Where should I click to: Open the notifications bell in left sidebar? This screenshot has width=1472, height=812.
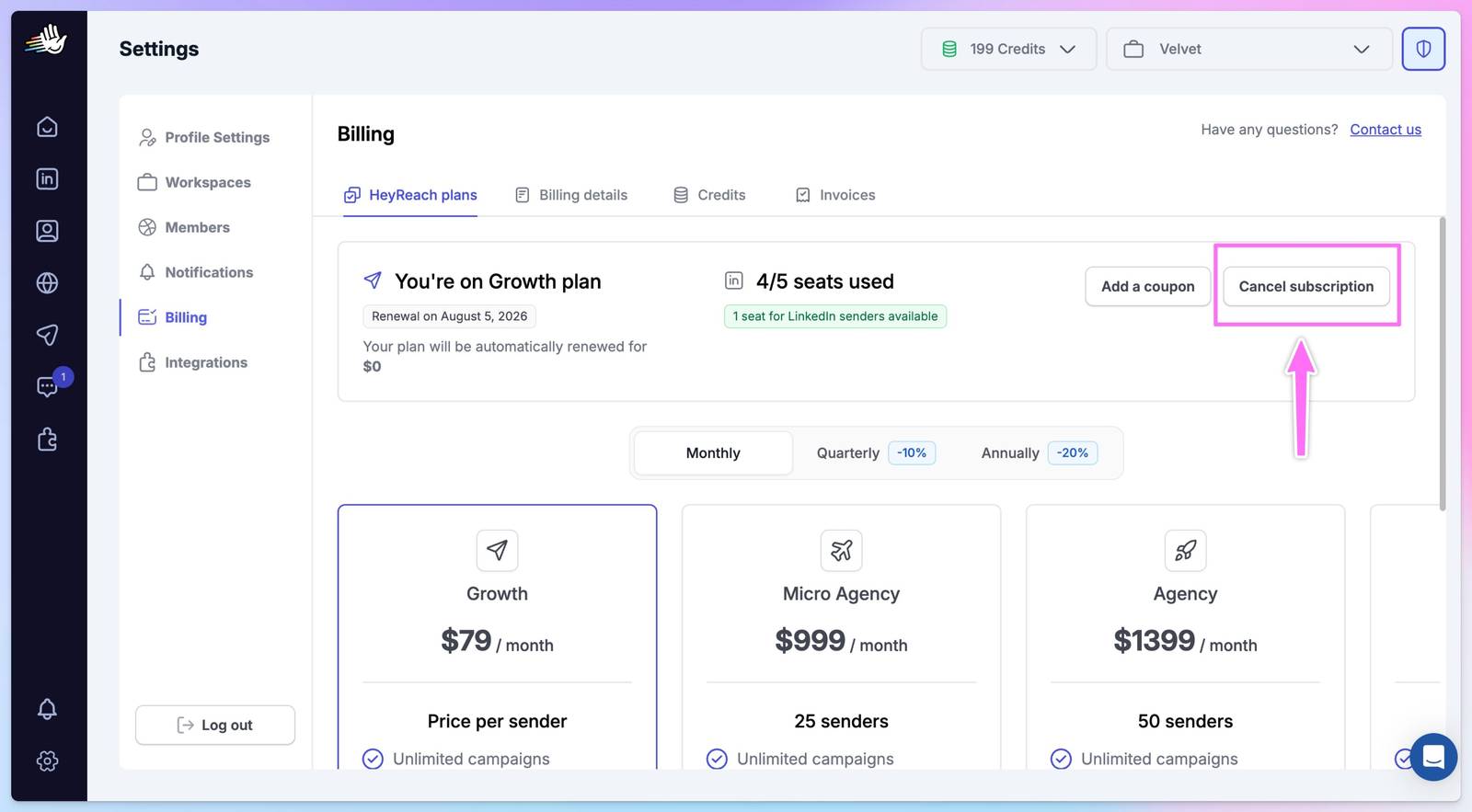point(47,709)
